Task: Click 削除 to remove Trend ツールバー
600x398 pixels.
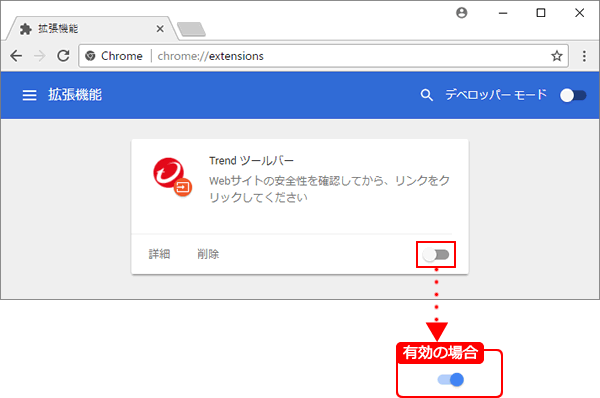Action: [x=208, y=254]
